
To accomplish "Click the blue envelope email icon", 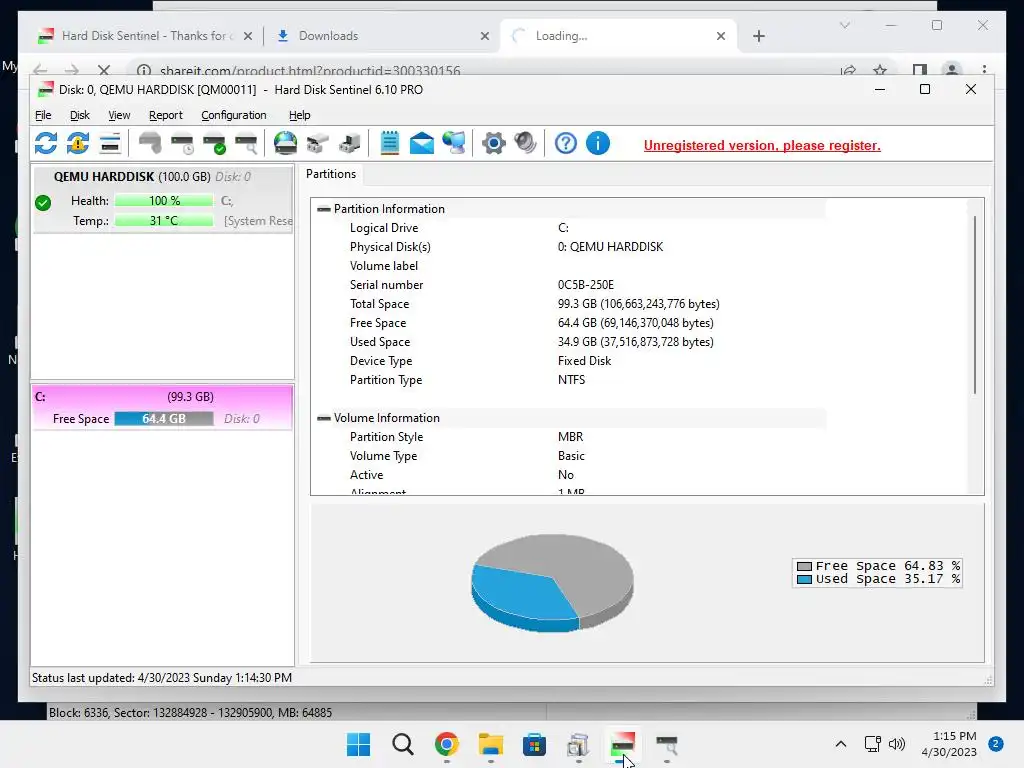I will (422, 143).
